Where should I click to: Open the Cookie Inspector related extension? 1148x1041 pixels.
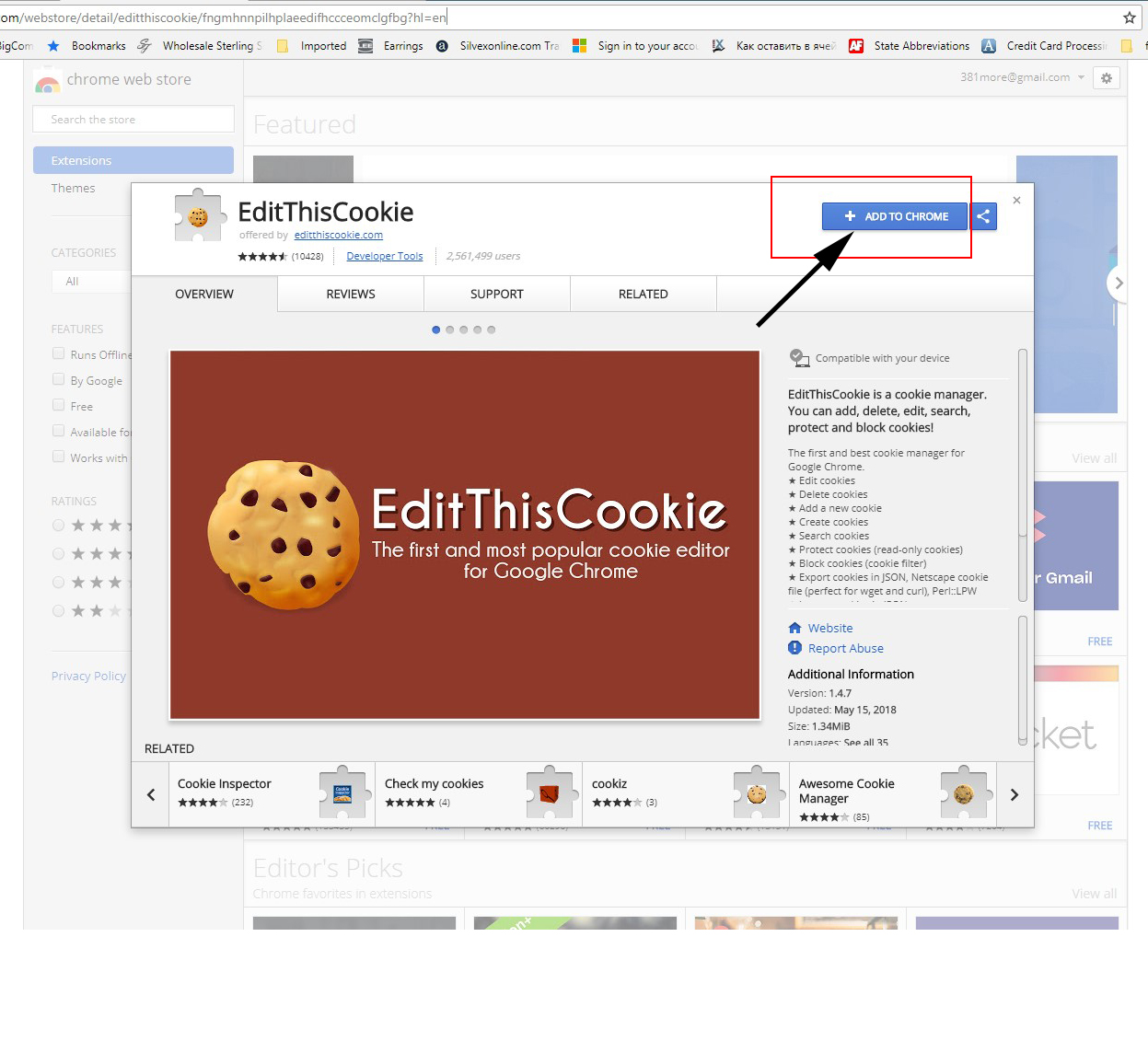click(x=272, y=793)
